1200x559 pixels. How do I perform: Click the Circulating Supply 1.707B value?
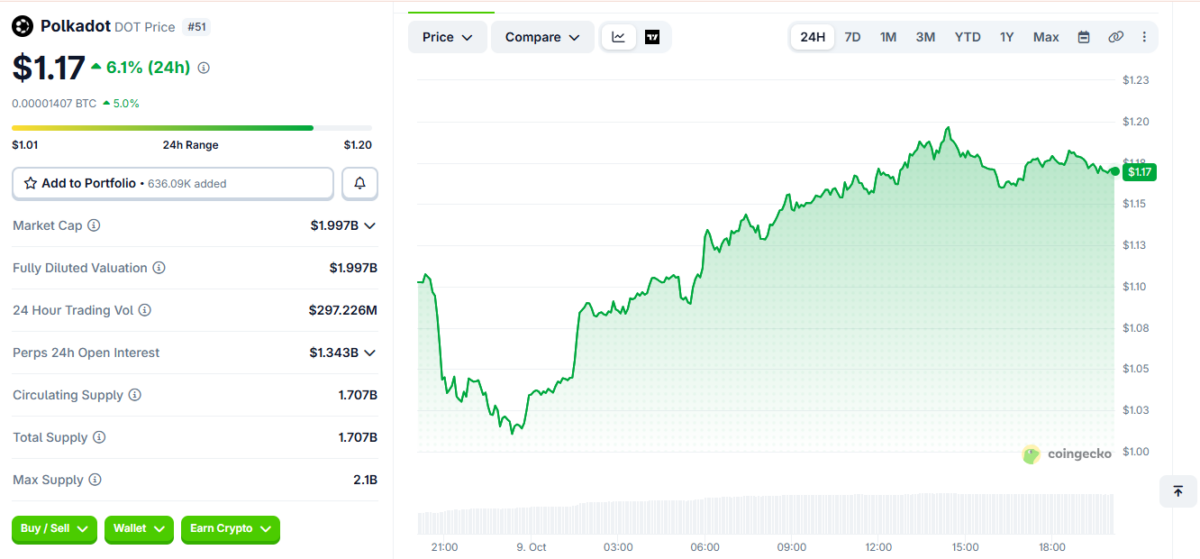[x=358, y=395]
